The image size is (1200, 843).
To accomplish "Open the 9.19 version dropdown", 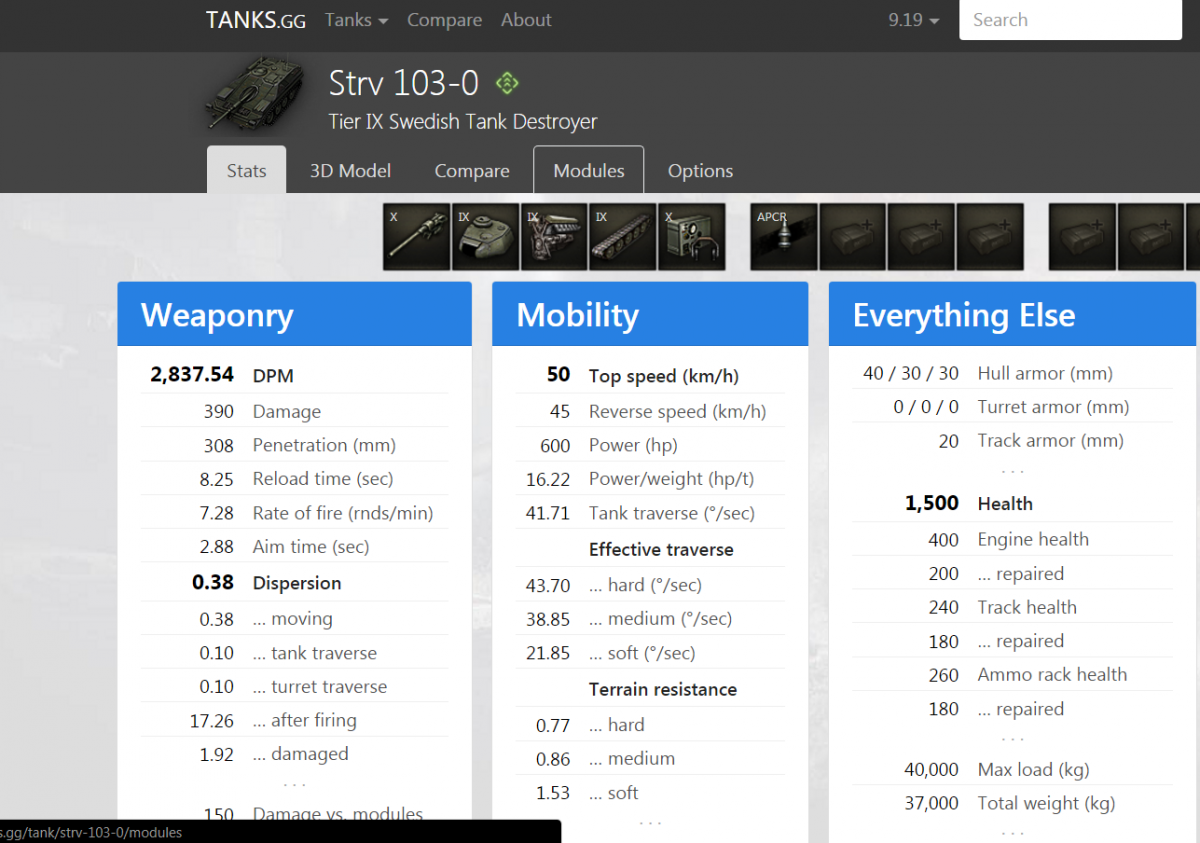I will pos(914,20).
